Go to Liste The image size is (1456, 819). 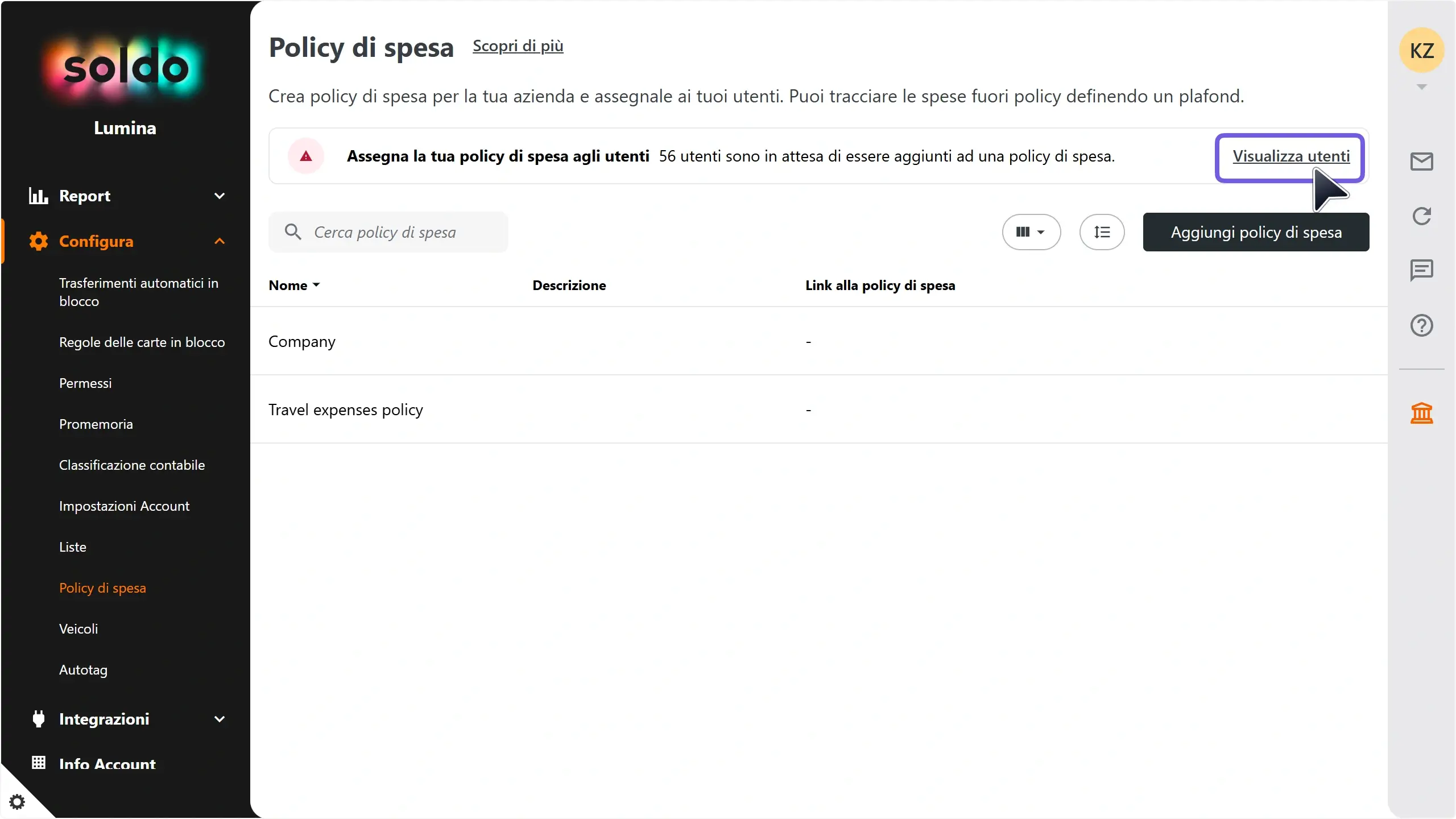73,547
